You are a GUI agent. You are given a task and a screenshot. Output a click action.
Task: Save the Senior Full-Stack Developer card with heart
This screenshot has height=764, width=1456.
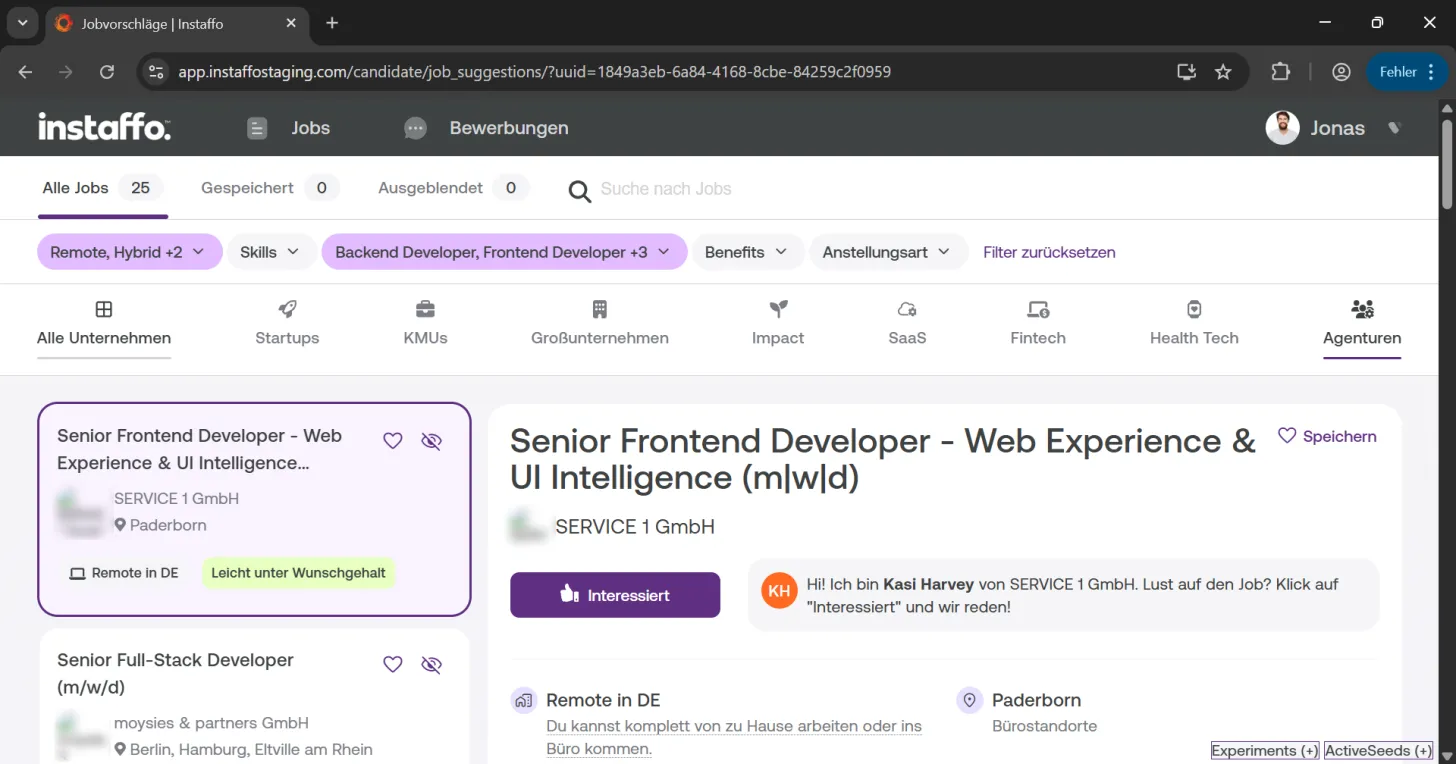tap(393, 665)
